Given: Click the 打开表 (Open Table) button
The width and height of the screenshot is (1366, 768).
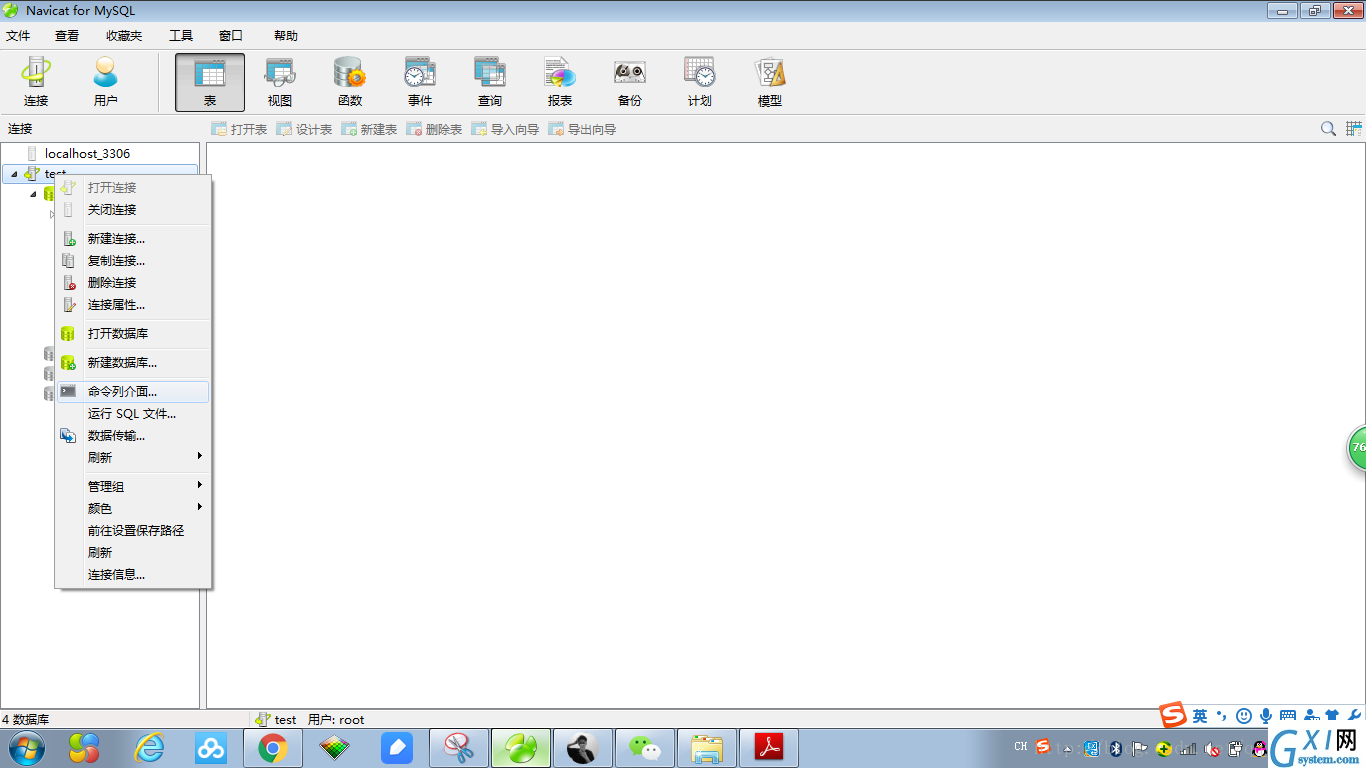Looking at the screenshot, I should point(239,129).
